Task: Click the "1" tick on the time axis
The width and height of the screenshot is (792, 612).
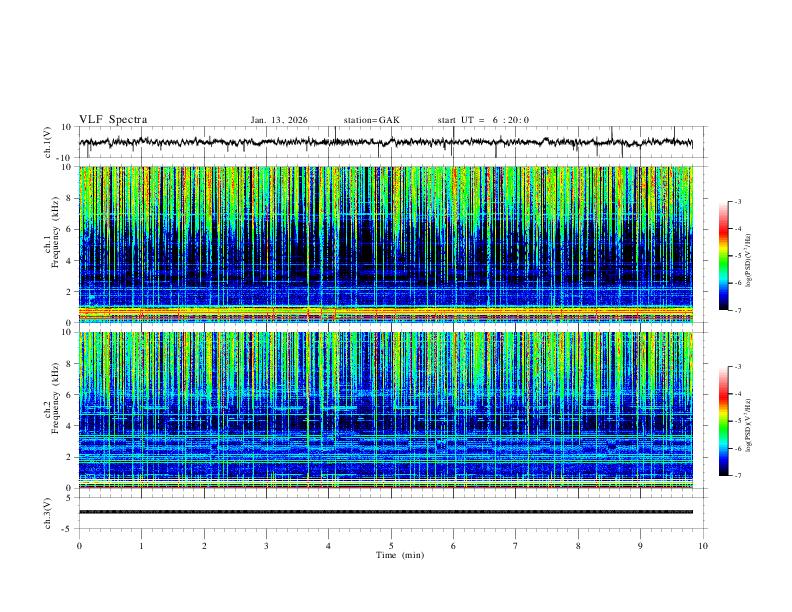Action: [141, 546]
